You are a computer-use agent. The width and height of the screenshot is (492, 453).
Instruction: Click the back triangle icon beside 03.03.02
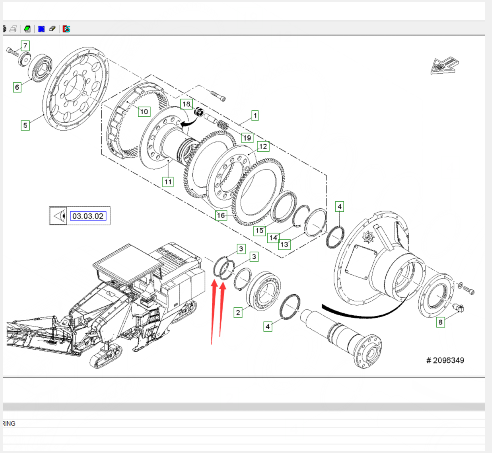[x=59, y=216]
